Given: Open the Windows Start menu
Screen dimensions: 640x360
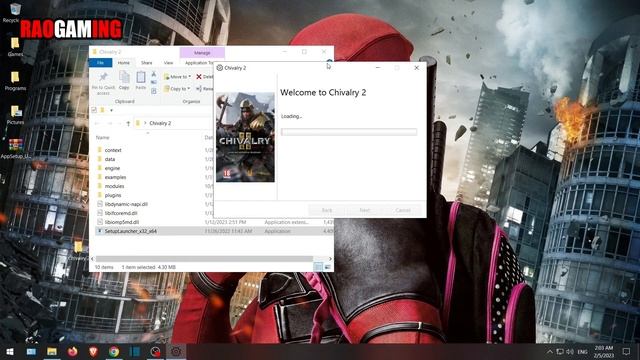Looking at the screenshot, I should pyautogui.click(x=10, y=352).
